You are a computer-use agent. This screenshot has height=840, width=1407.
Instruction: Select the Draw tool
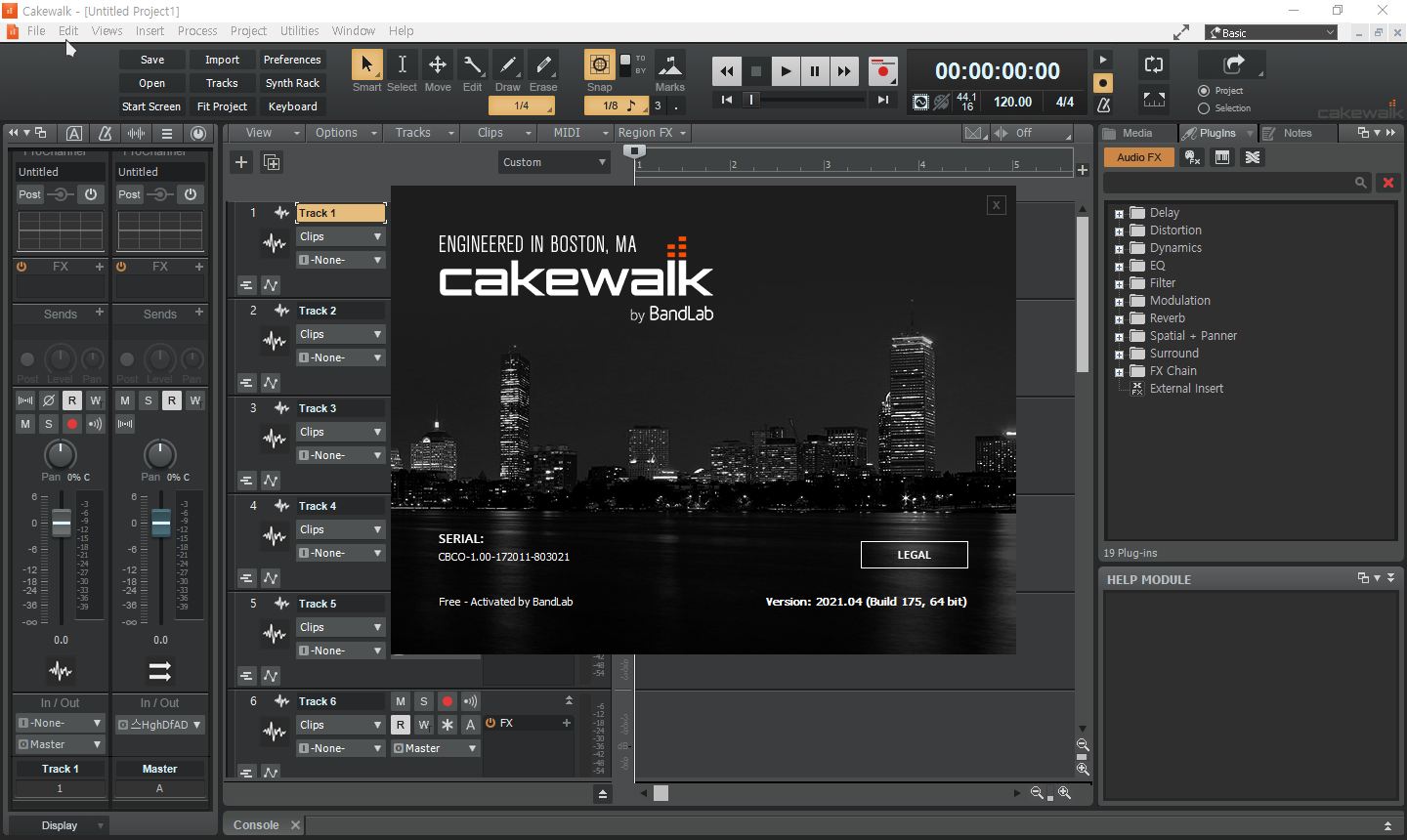[x=508, y=64]
